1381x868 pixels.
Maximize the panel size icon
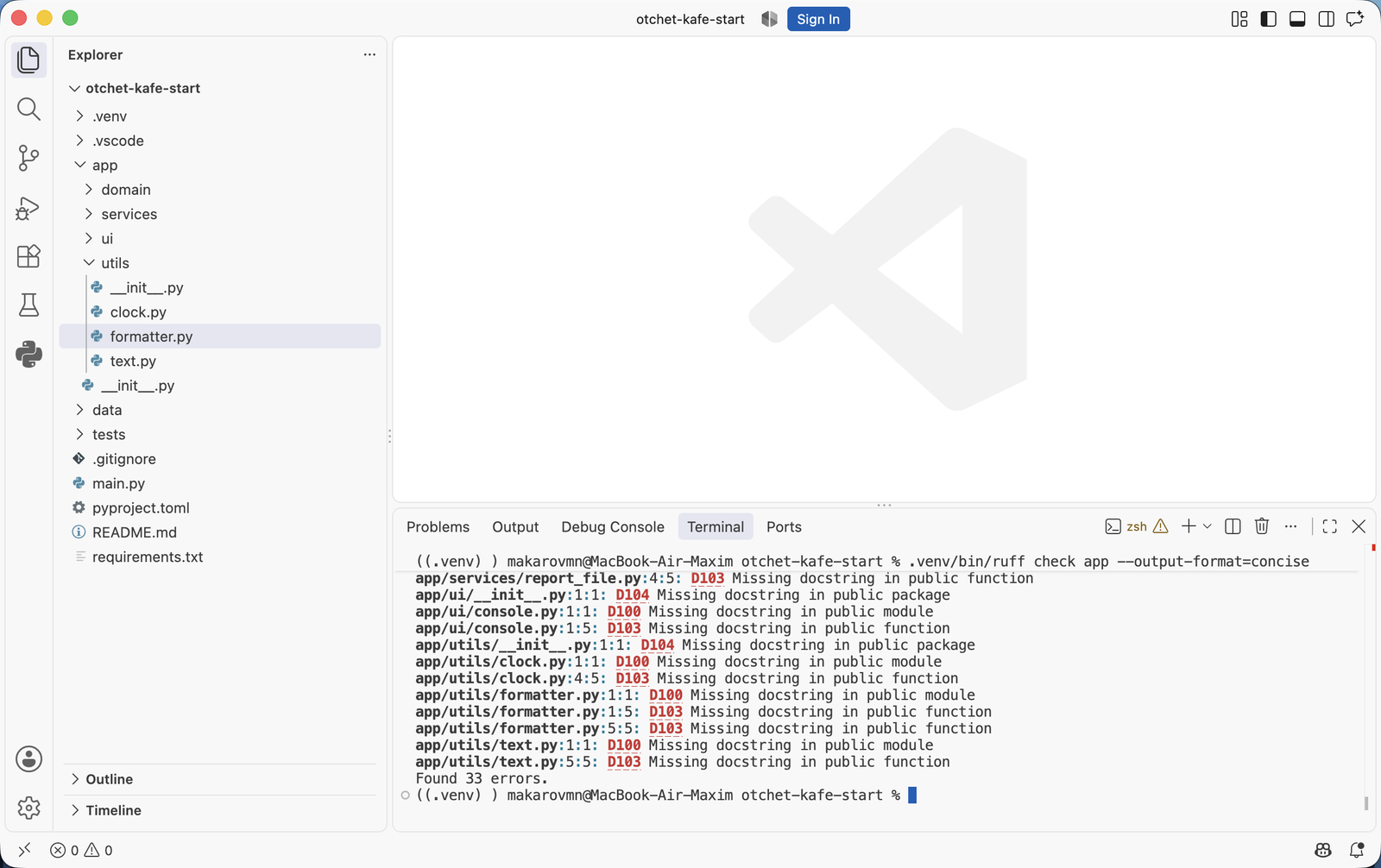coord(1329,526)
